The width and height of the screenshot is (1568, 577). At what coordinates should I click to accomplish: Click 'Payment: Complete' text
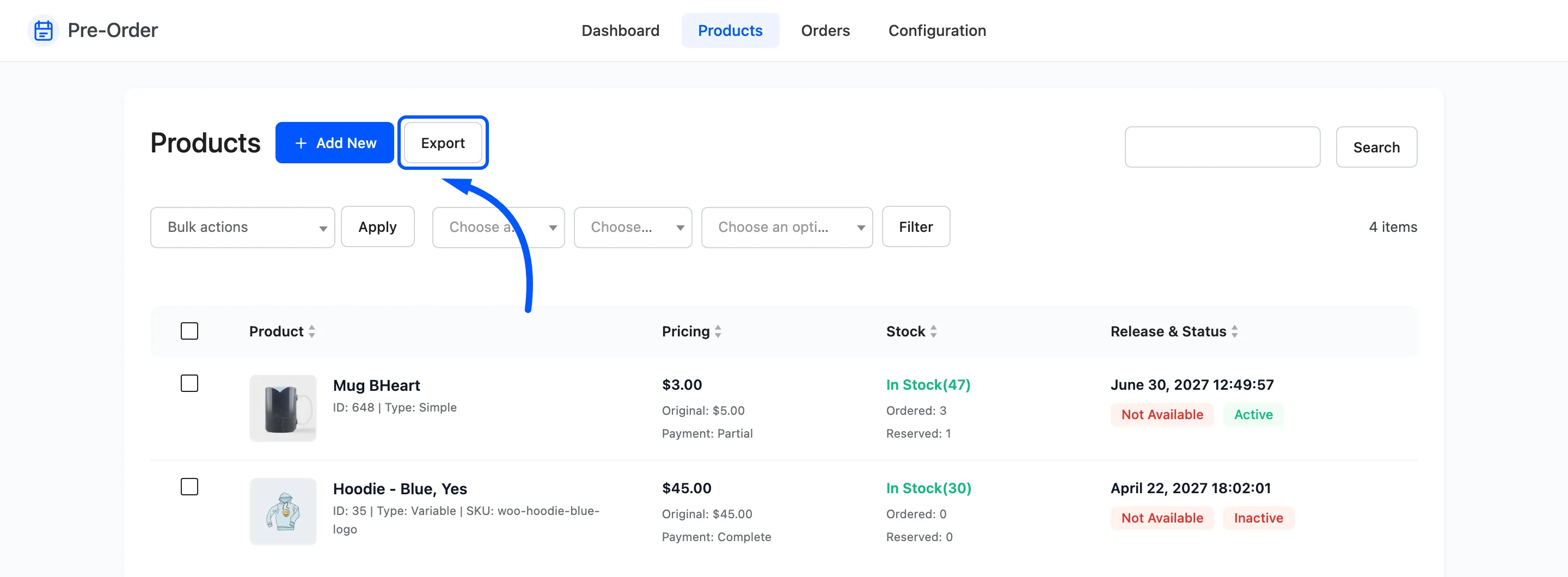(716, 537)
